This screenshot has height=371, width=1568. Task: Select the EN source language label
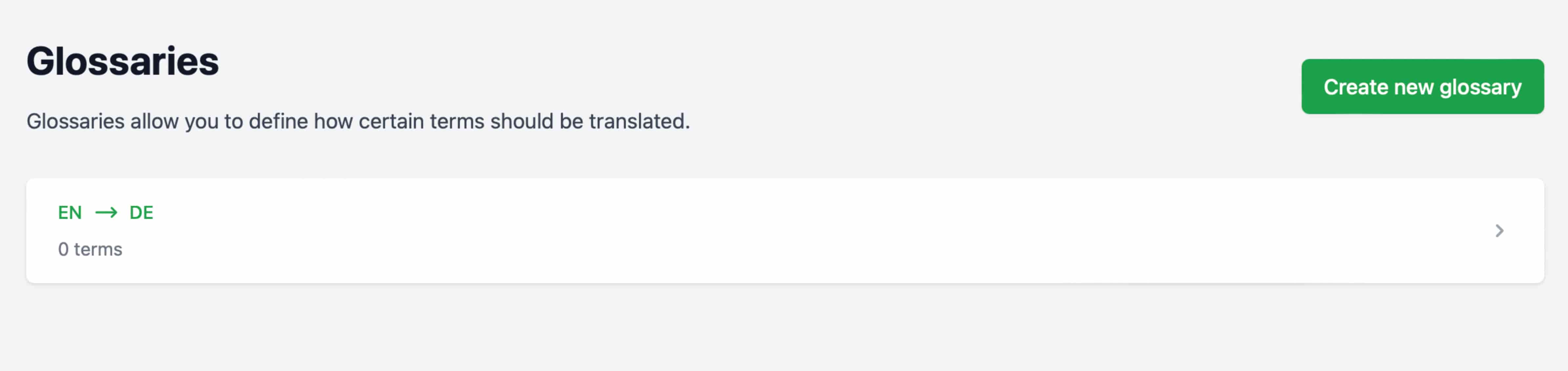click(70, 213)
